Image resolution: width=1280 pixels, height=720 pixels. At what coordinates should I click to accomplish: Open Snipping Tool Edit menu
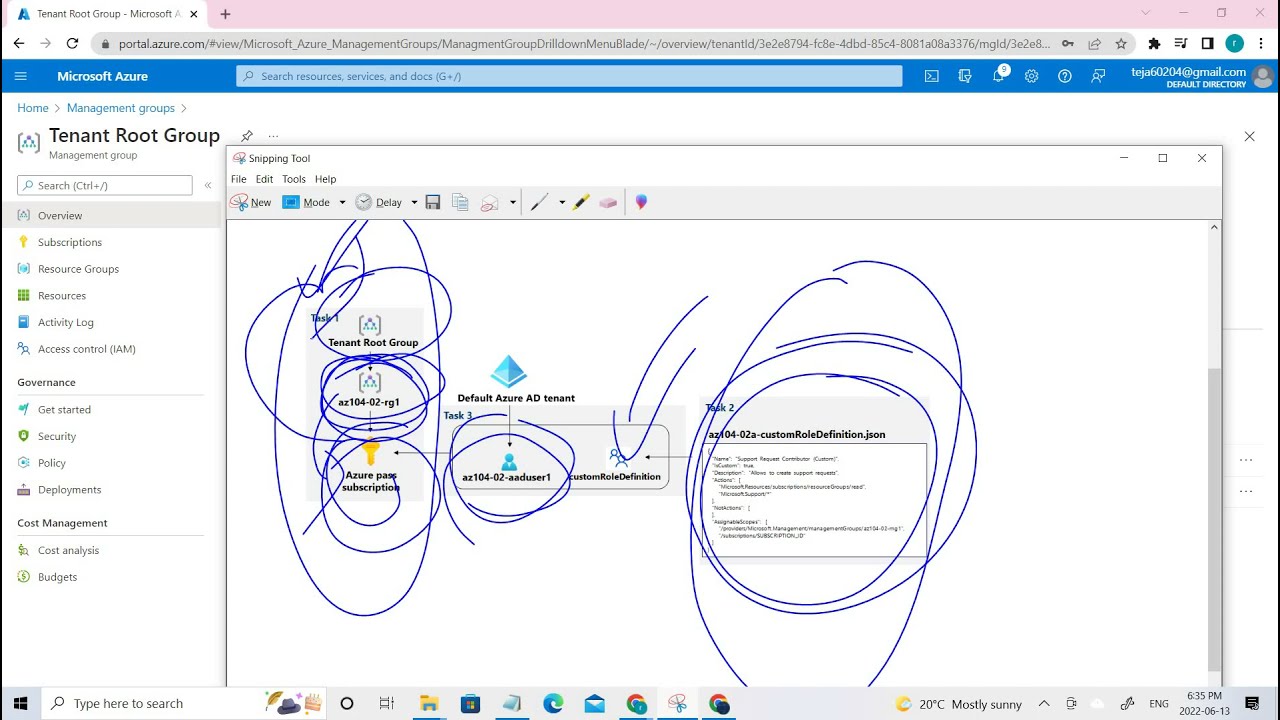264,179
